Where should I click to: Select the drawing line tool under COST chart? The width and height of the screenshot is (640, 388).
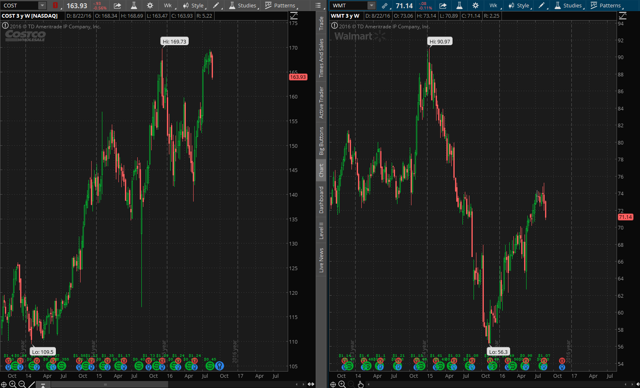coord(31,384)
